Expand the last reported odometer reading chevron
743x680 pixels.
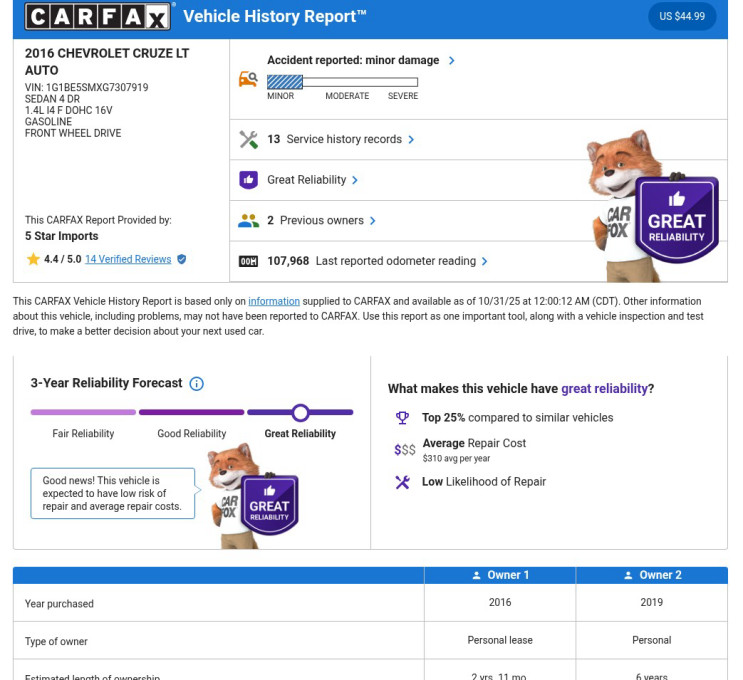485,262
